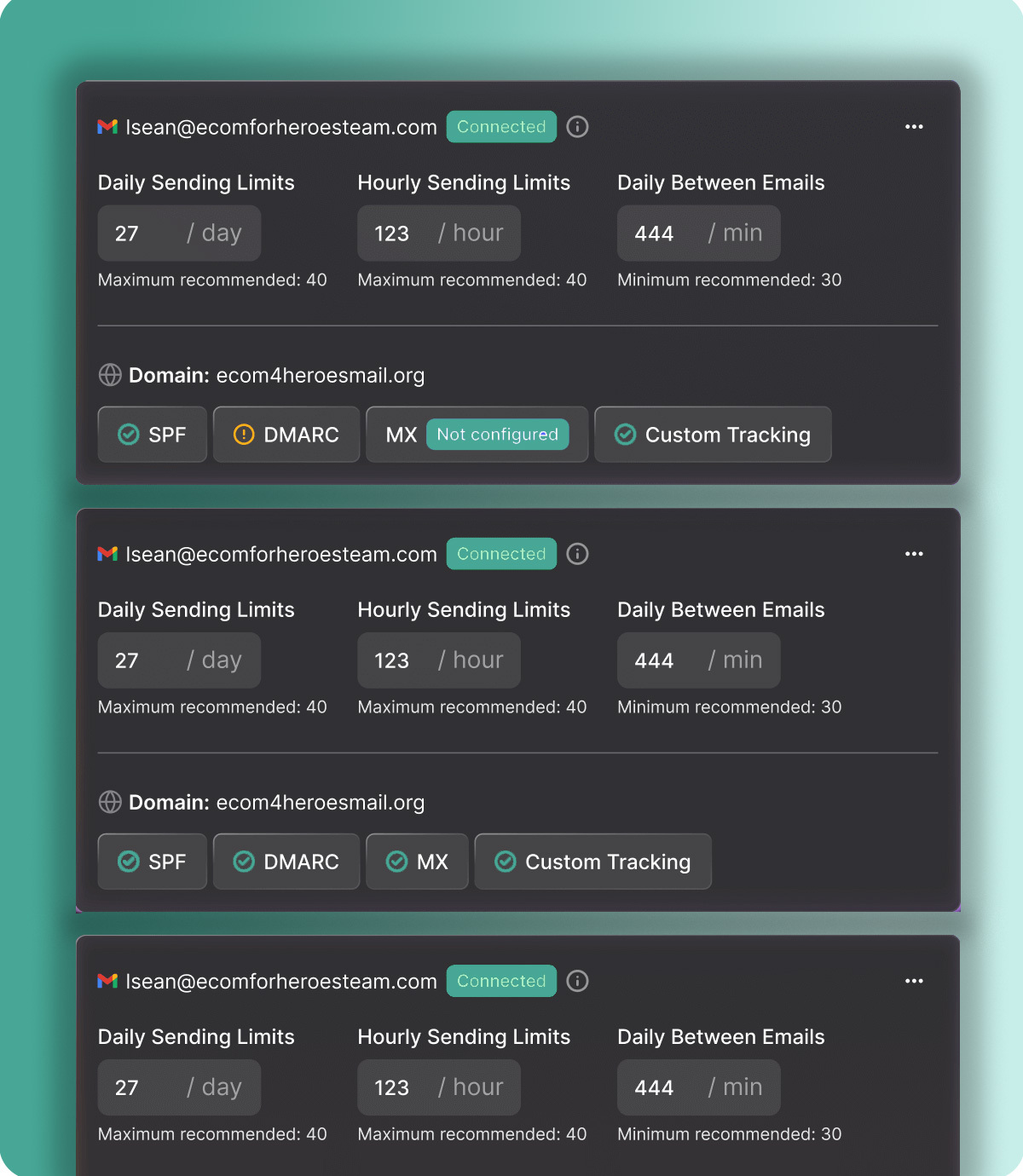The height and width of the screenshot is (1176, 1023).
Task: Click the info icon beside Connected on bottom card
Action: point(578,981)
